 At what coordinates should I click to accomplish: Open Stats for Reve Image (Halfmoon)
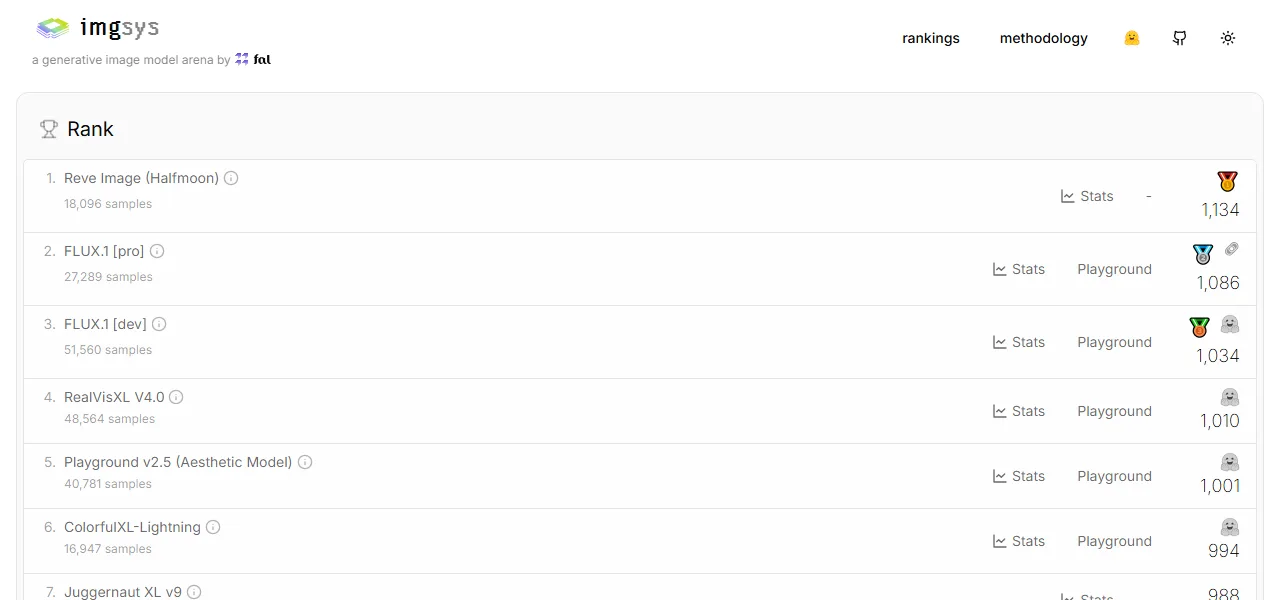pos(1087,196)
